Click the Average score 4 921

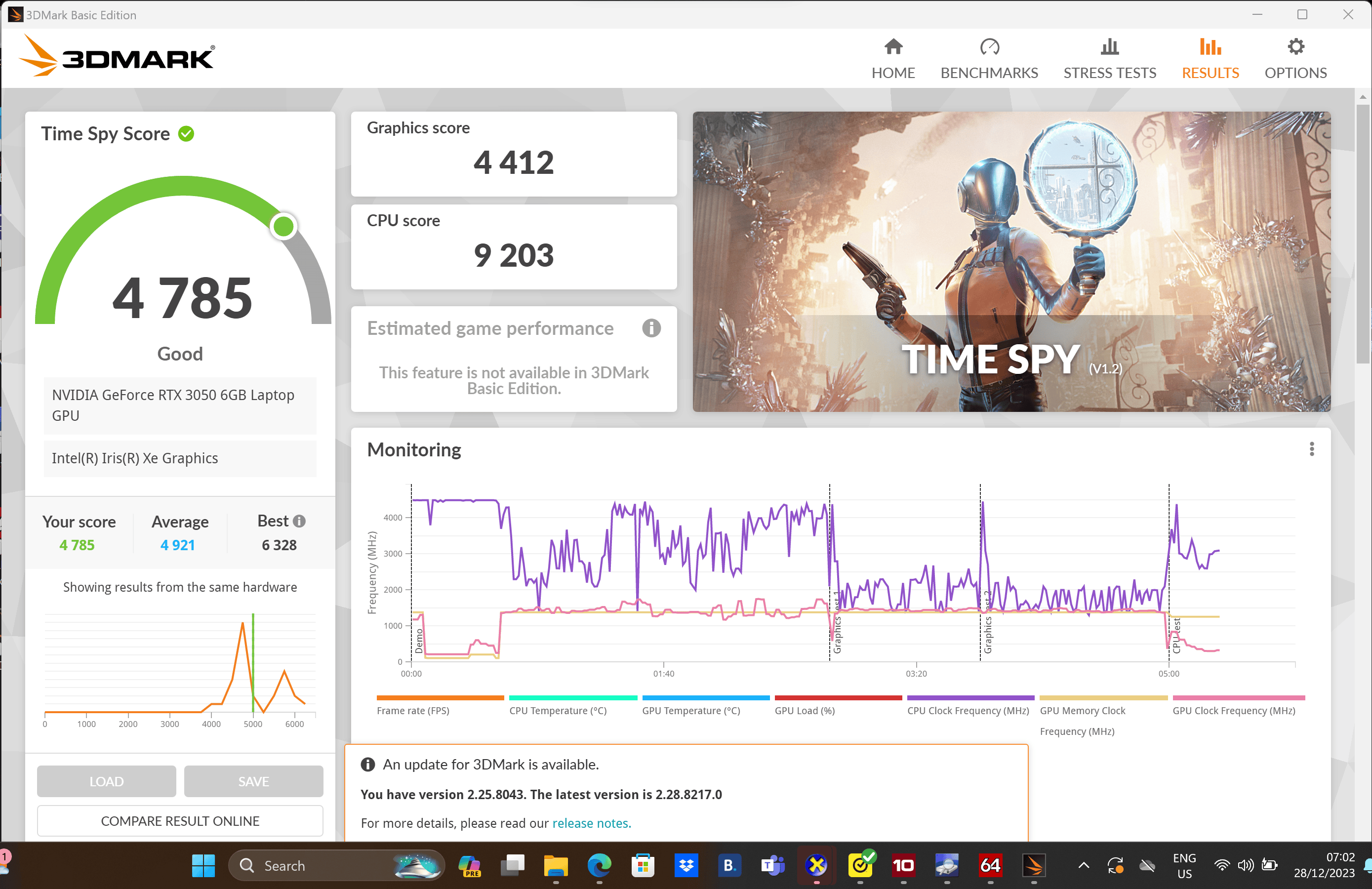pos(178,545)
